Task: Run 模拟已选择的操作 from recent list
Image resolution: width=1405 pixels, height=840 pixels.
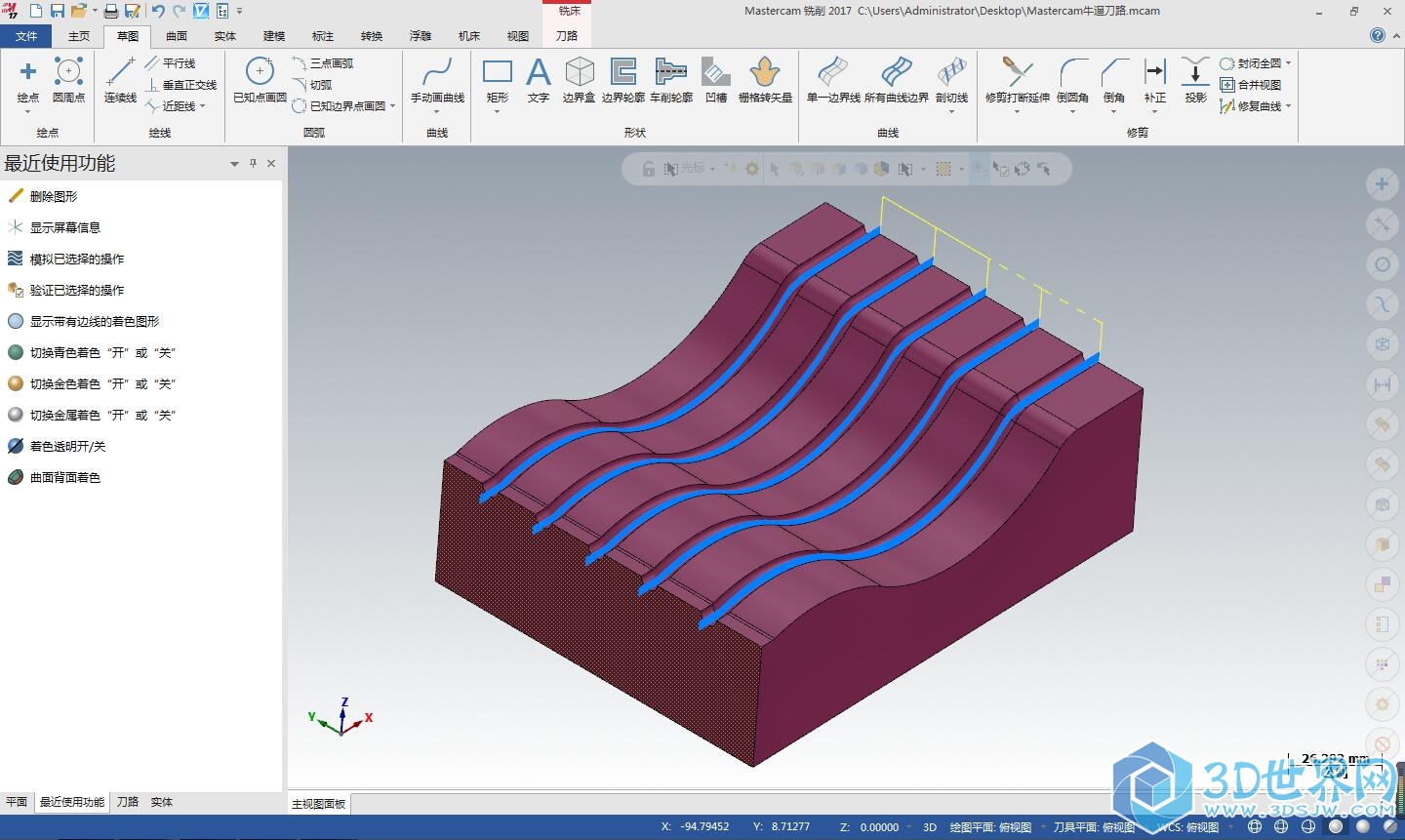Action: click(65, 259)
